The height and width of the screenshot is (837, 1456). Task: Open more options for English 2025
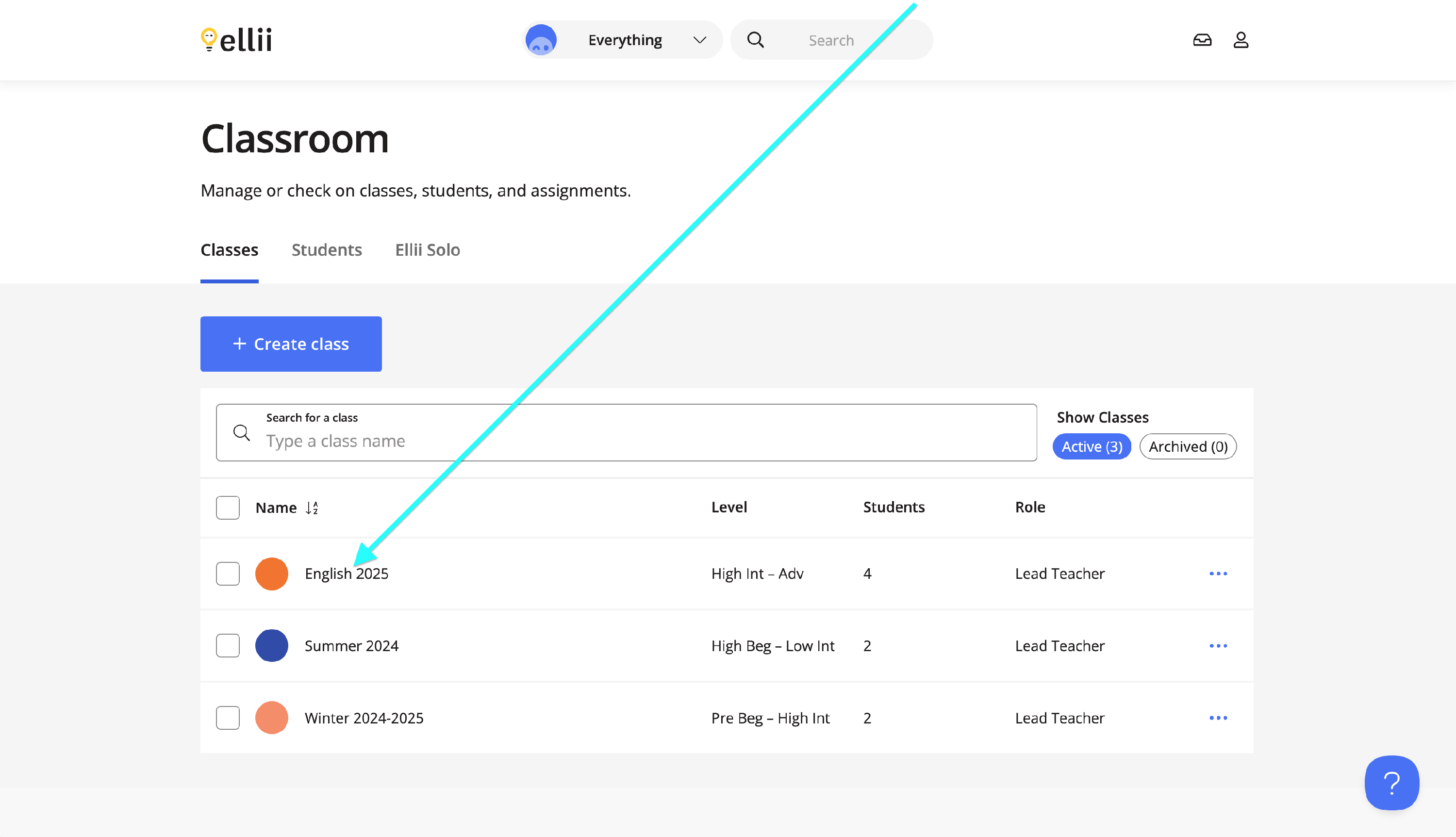1217,574
